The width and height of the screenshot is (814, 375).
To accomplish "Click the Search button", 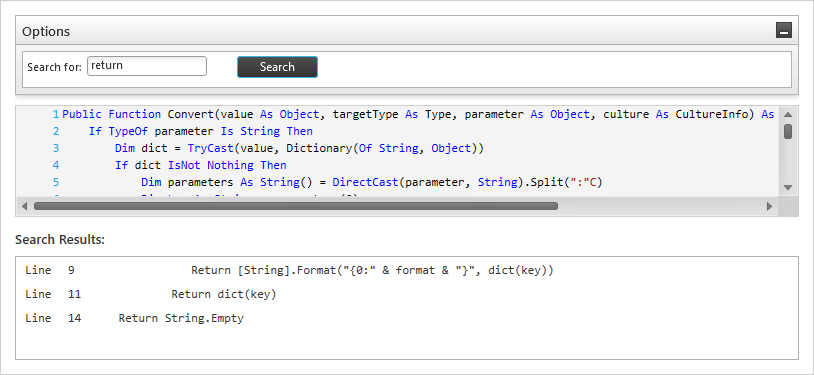I will [277, 67].
